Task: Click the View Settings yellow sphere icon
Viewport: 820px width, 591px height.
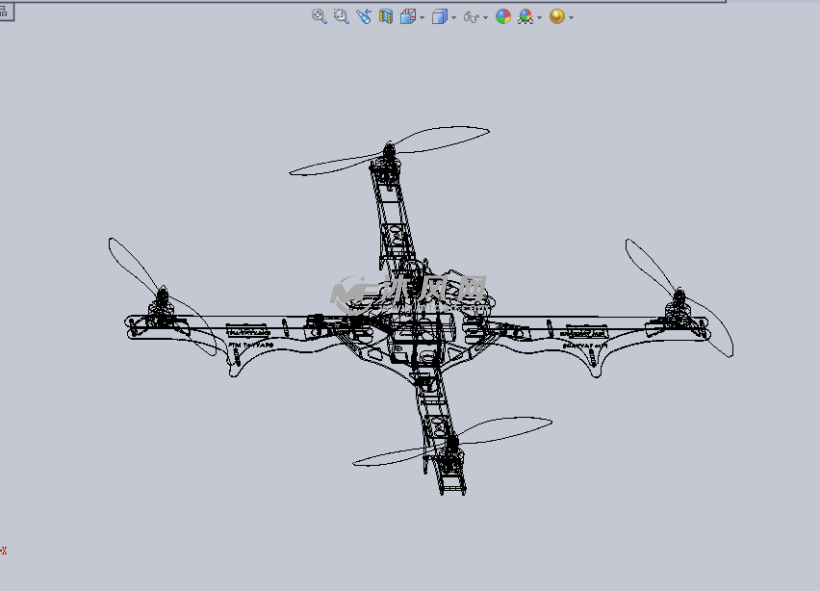Action: (x=558, y=16)
